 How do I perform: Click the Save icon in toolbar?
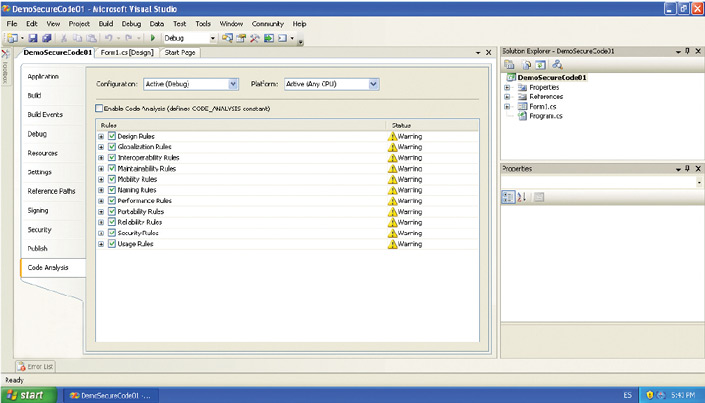(33, 38)
